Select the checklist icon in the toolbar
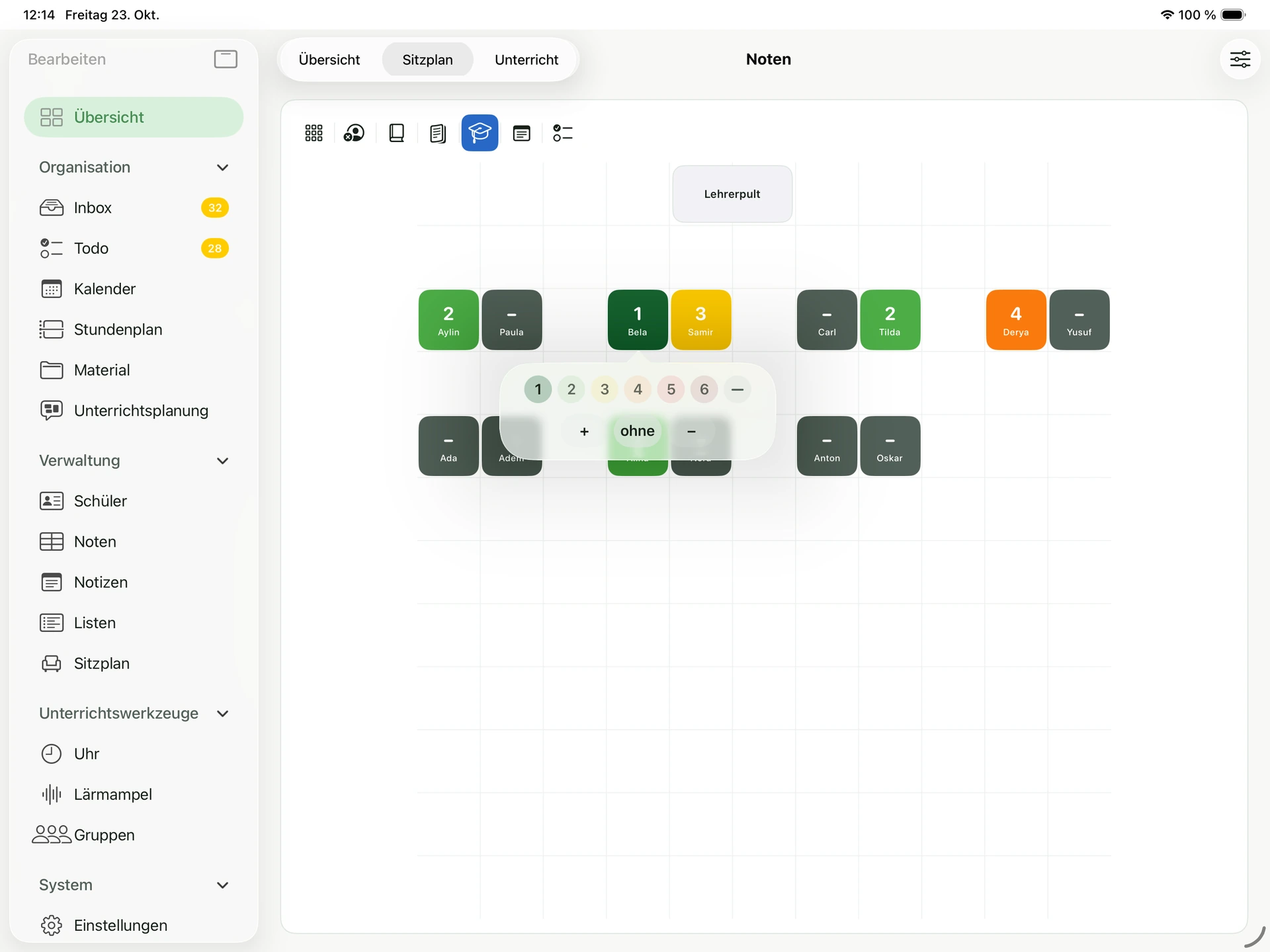The height and width of the screenshot is (952, 1270). pyautogui.click(x=563, y=133)
